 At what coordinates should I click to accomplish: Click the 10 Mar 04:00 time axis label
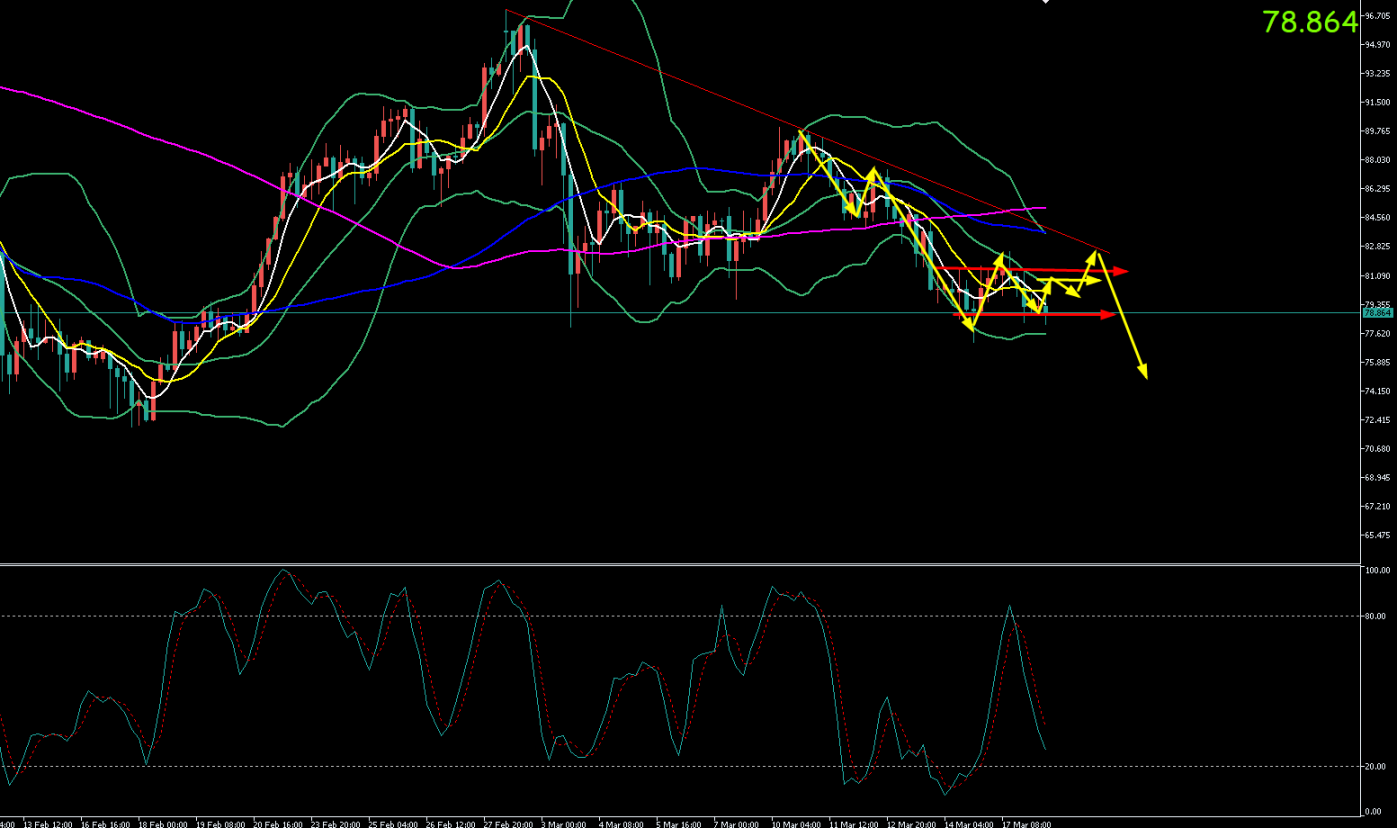pyautogui.click(x=797, y=824)
